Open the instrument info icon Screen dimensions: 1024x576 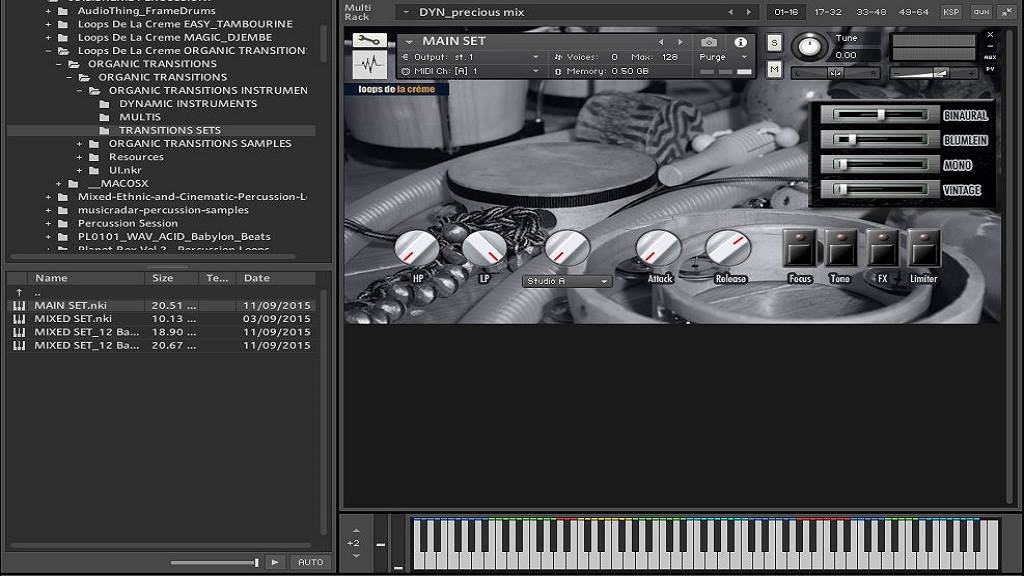coord(740,42)
